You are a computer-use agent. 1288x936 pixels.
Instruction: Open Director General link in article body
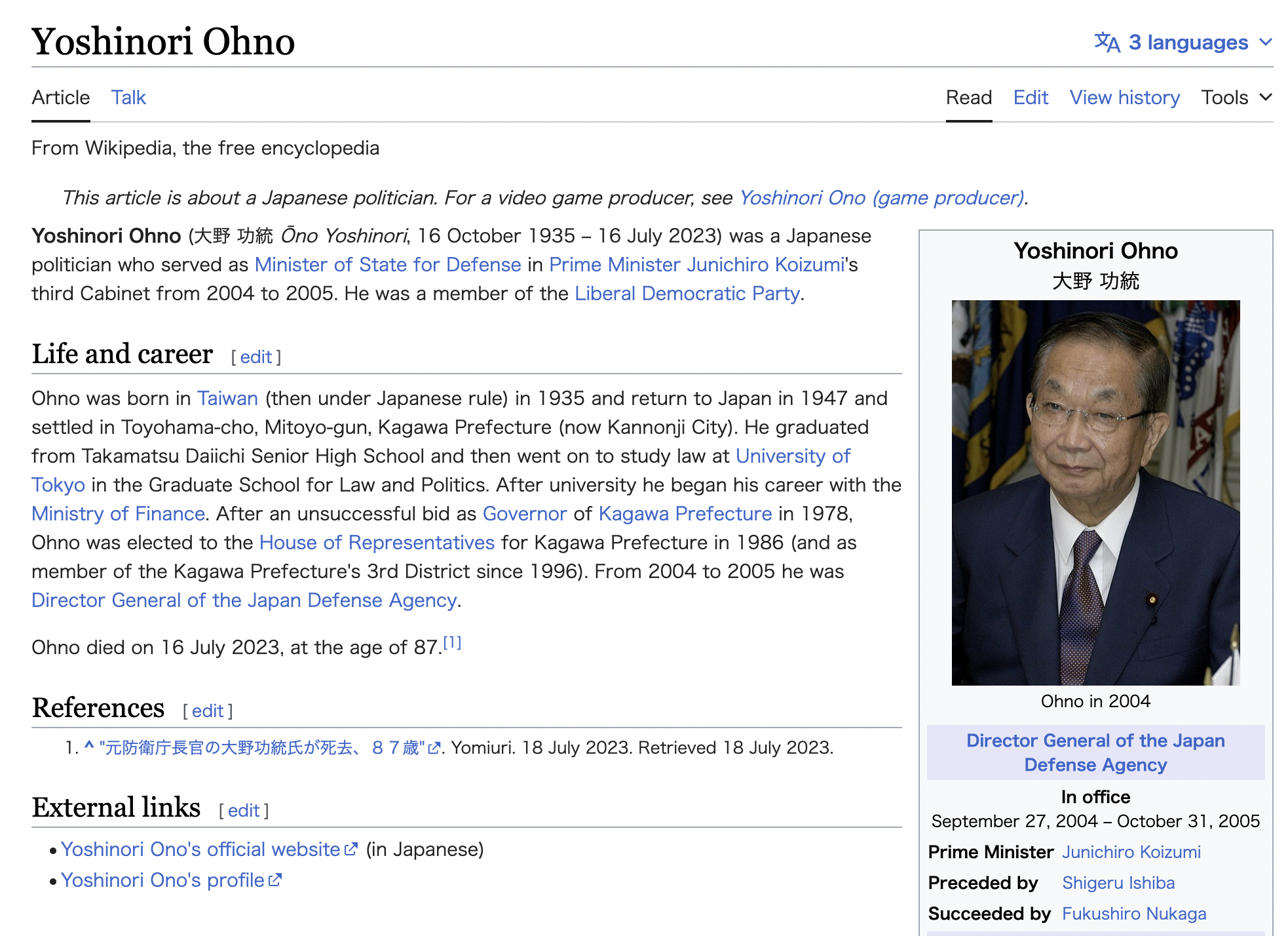[244, 600]
